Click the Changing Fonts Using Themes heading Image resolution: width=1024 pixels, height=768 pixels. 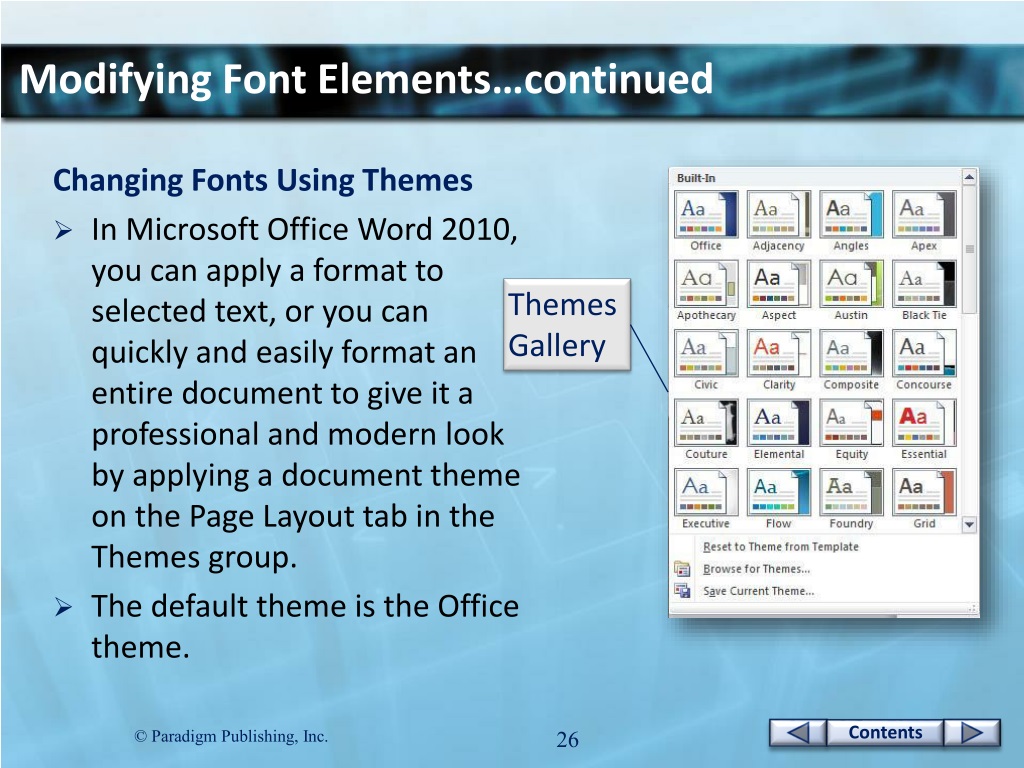click(263, 181)
